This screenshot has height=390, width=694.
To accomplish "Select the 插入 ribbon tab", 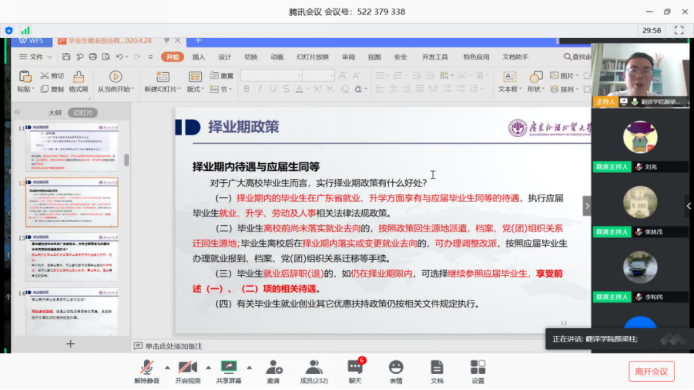I will coord(199,57).
